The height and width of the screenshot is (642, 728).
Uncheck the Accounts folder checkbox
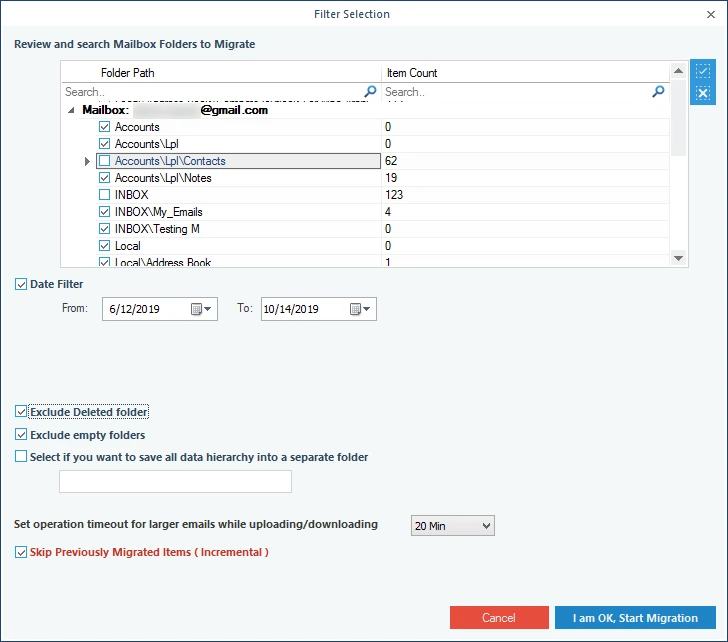pyautogui.click(x=104, y=127)
